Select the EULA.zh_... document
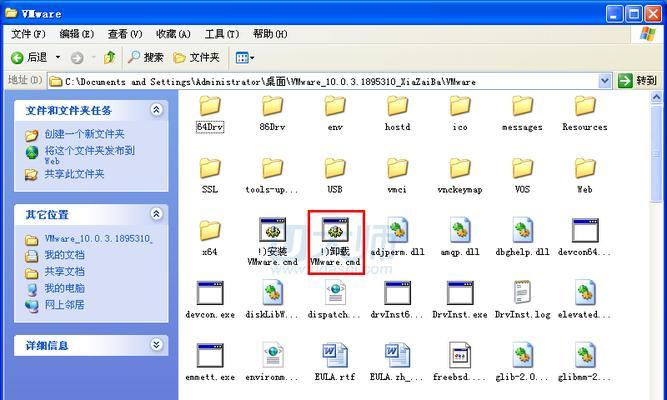 (397, 363)
